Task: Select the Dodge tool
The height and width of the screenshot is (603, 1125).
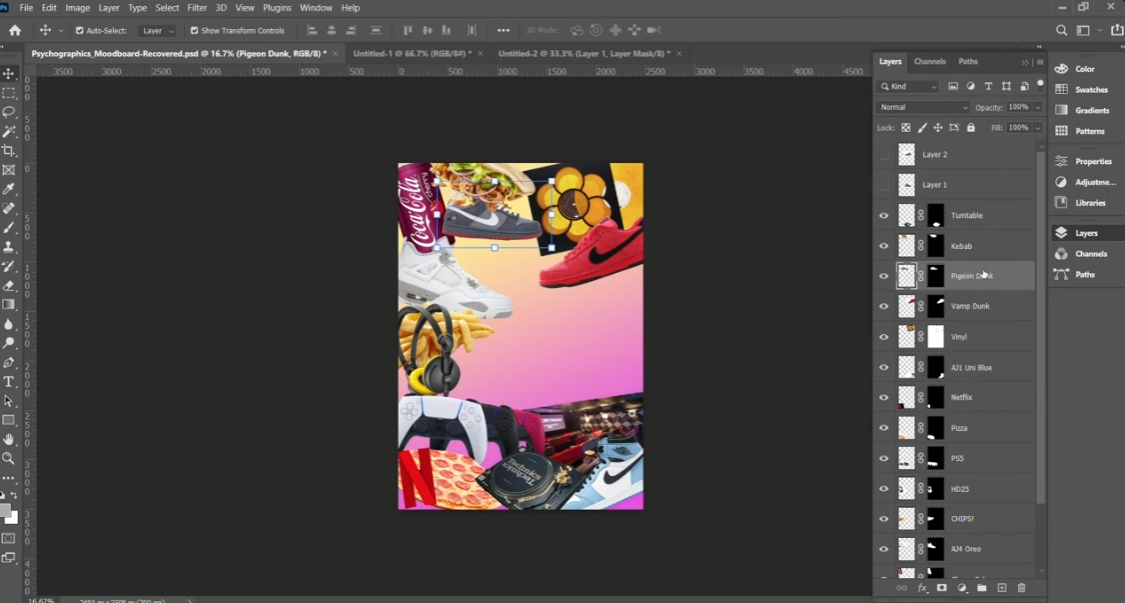Action: click(x=9, y=343)
